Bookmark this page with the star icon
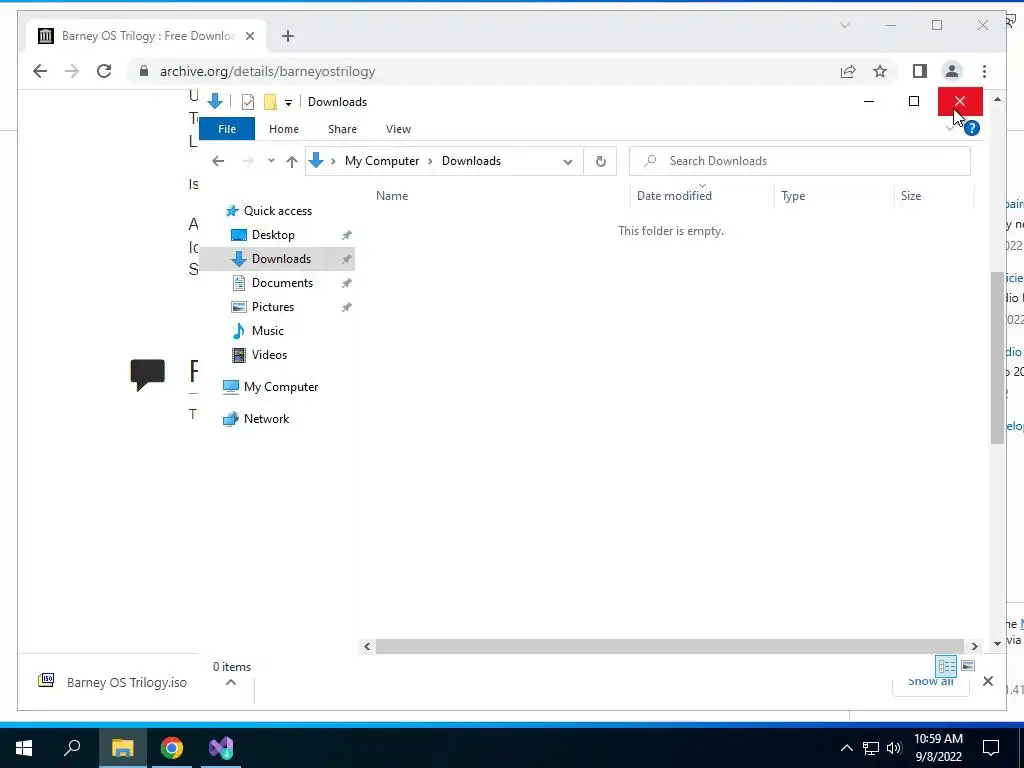 (880, 71)
